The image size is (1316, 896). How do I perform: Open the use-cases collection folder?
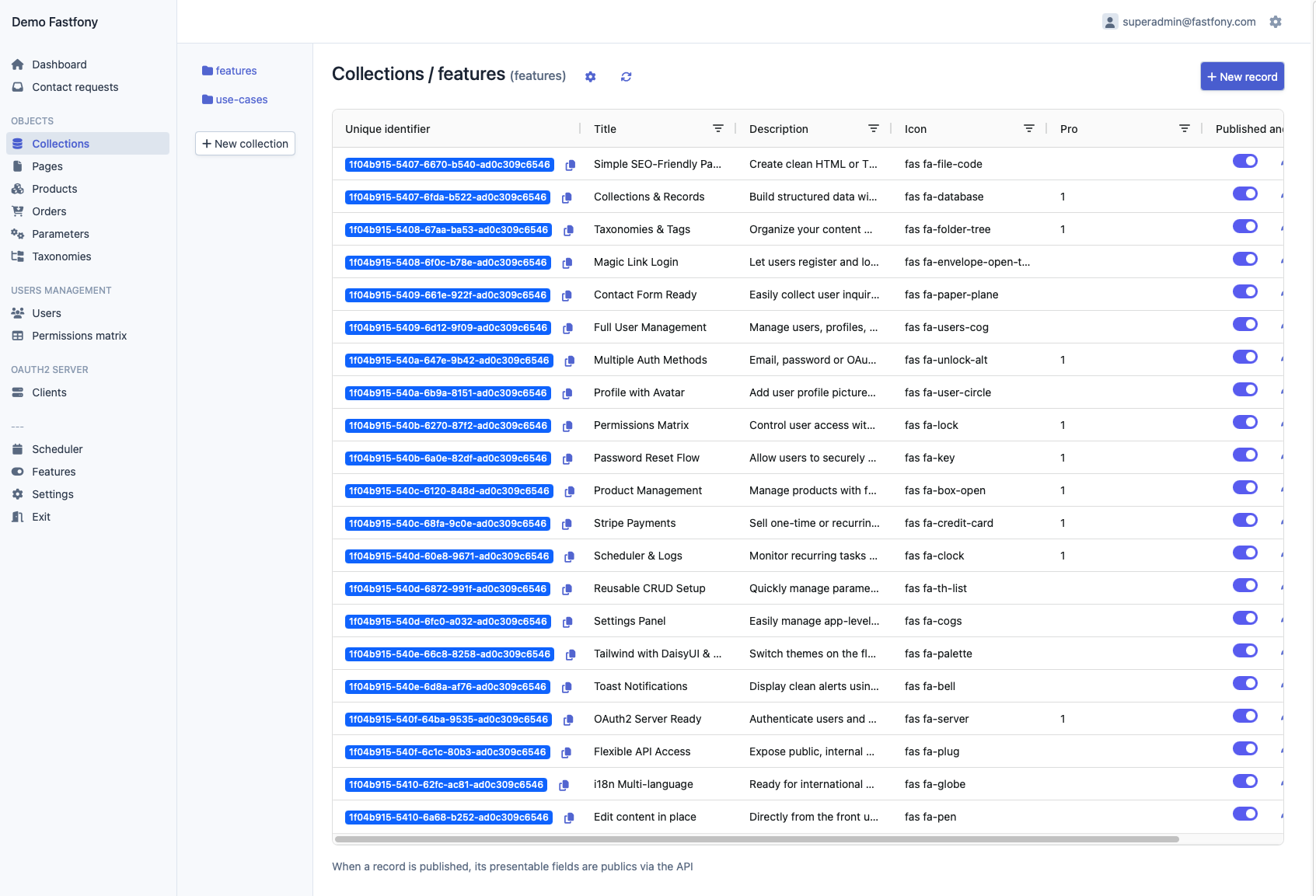pyautogui.click(x=235, y=99)
